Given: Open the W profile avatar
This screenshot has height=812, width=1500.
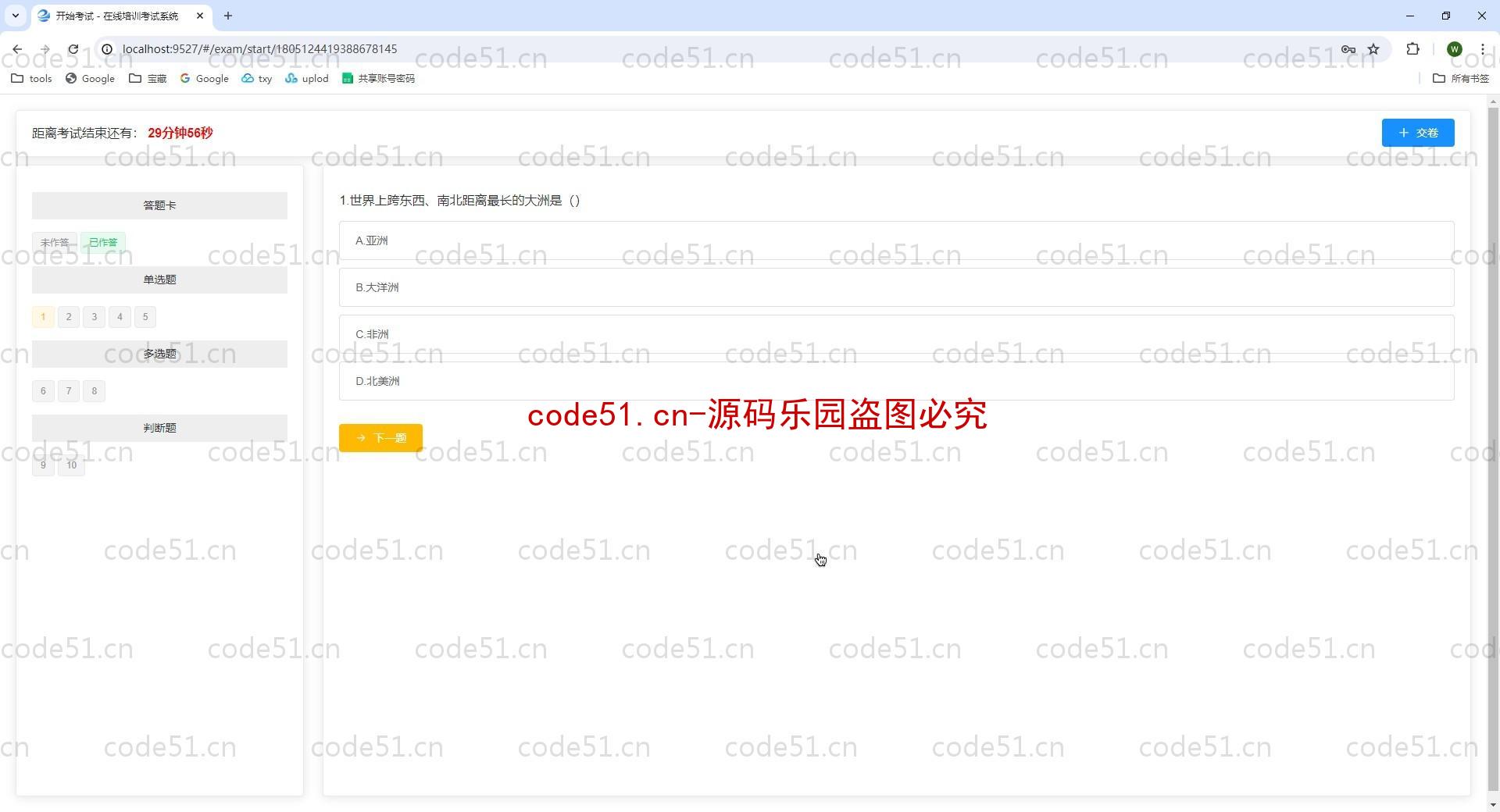Looking at the screenshot, I should coord(1454,49).
